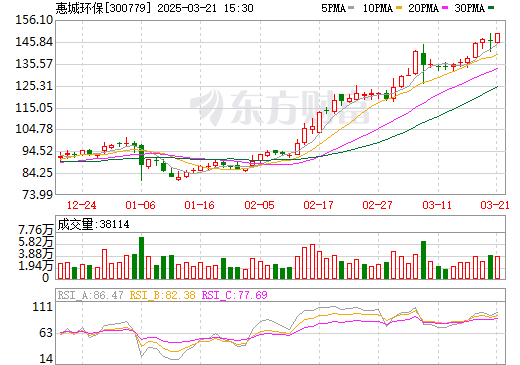This screenshot has height=365, width=520.
Task: Click the 20PMA magenta legend swatch
Action: coord(445,8)
